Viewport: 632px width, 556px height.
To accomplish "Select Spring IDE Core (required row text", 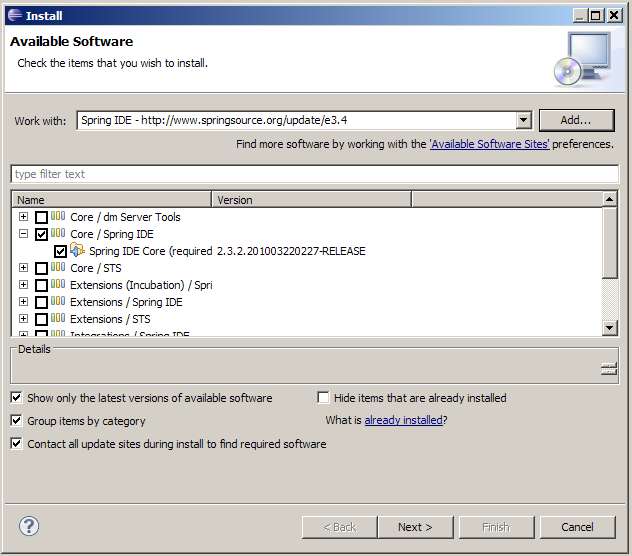I will point(151,251).
